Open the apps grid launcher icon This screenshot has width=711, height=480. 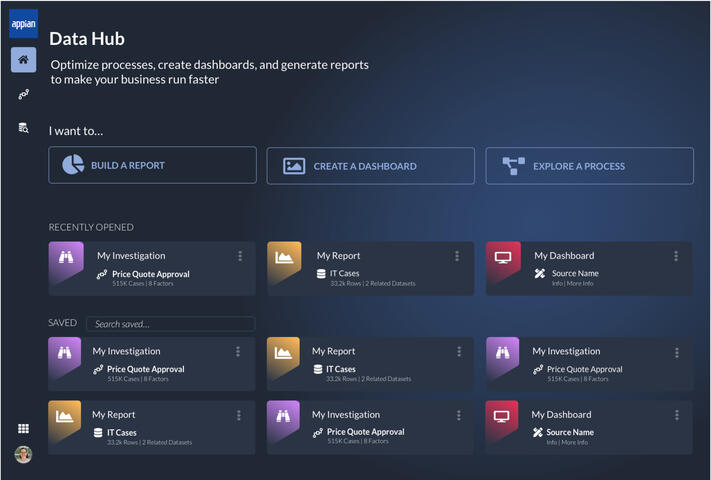23,428
